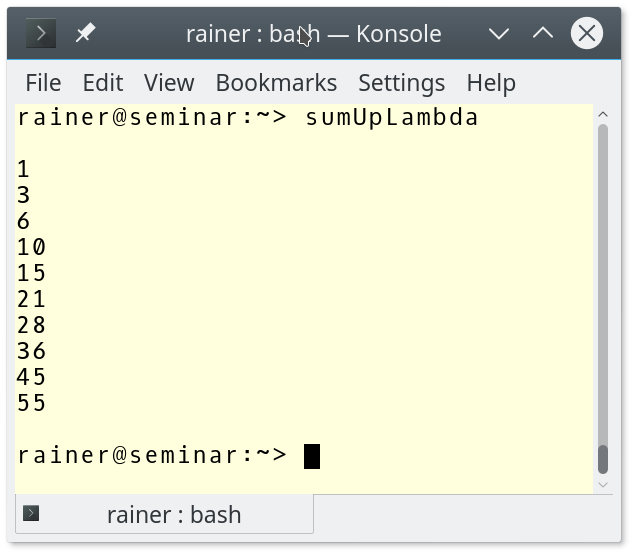Click terminal icon on the bash tab

pos(31,514)
